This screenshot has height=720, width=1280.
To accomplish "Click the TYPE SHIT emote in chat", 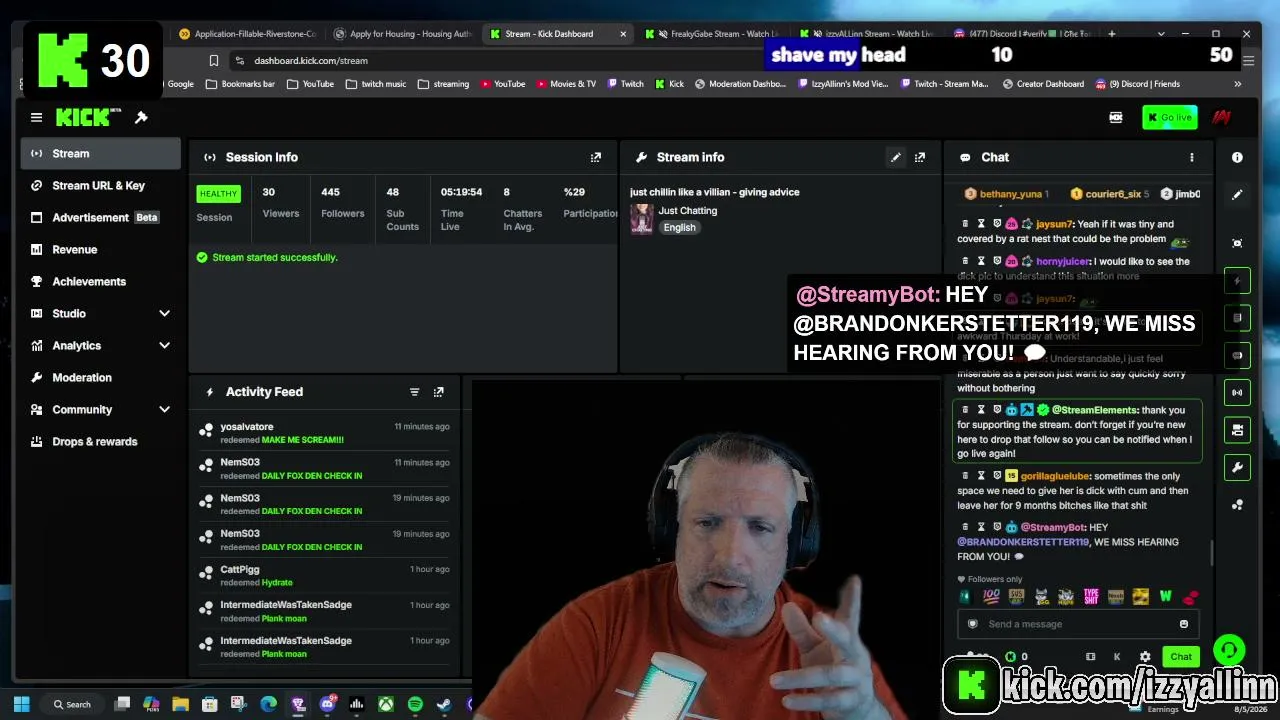I will [1091, 597].
